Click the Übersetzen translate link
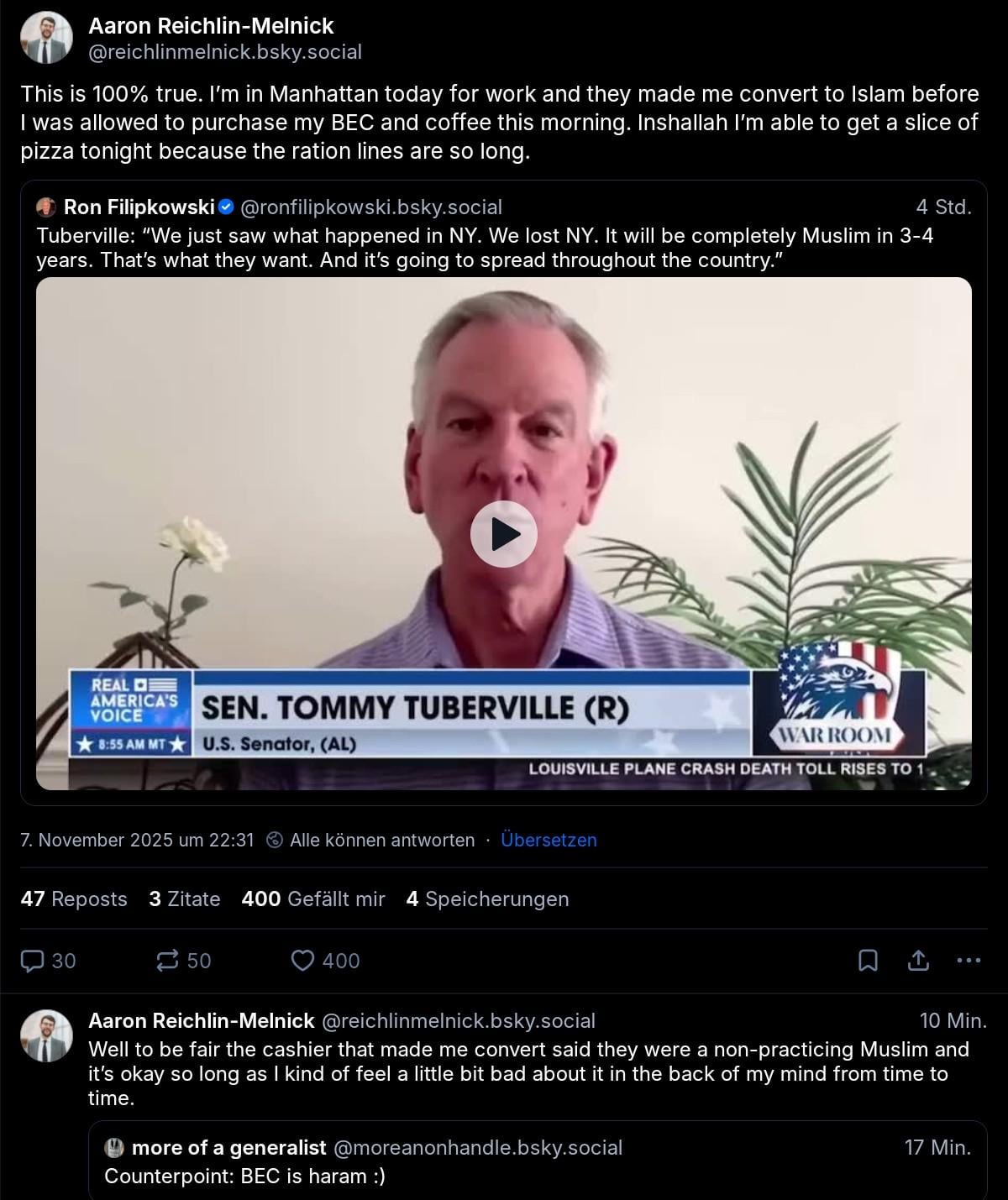This screenshot has height=1200, width=1008. pos(549,840)
